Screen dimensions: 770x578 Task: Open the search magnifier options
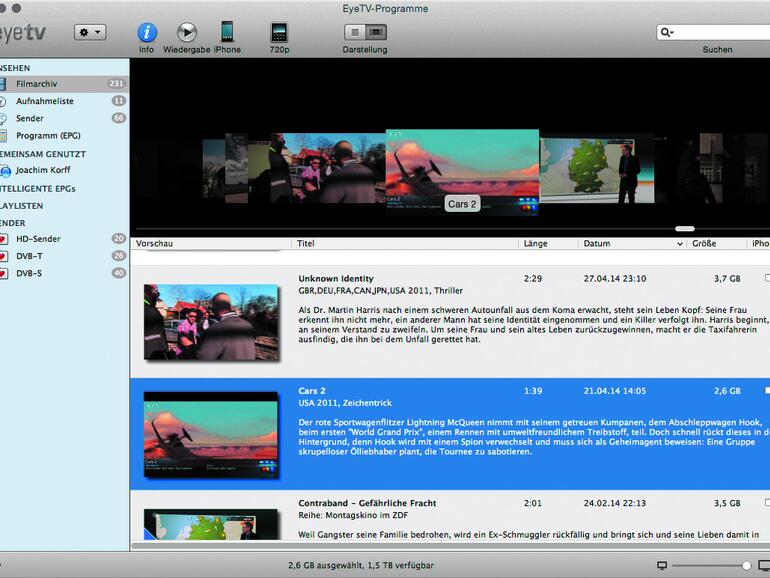[x=666, y=32]
